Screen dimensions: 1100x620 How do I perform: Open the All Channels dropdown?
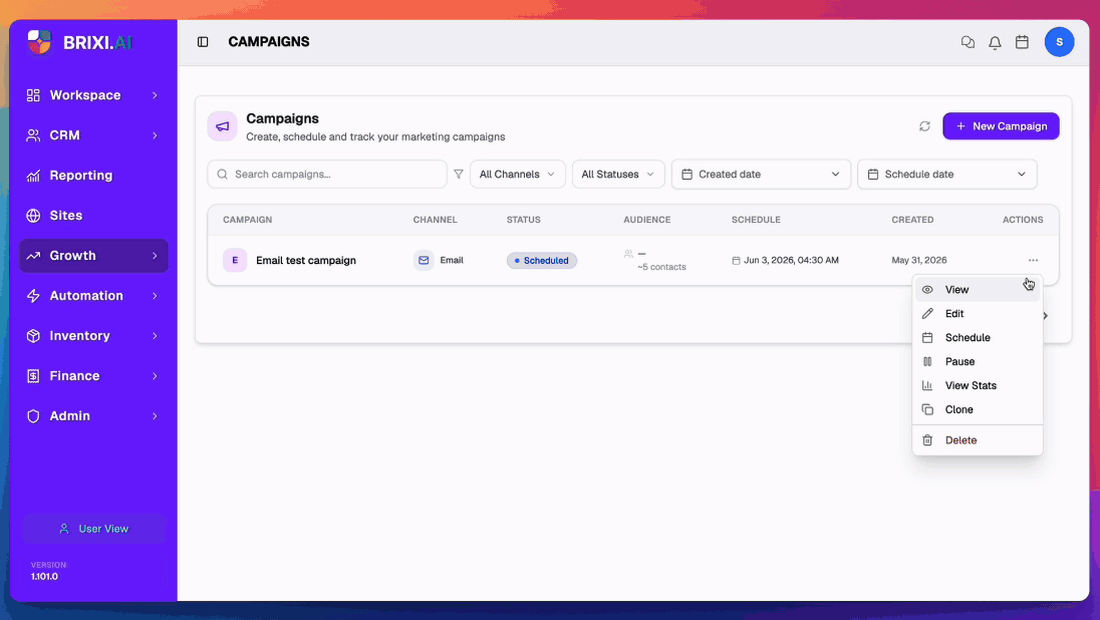518,174
